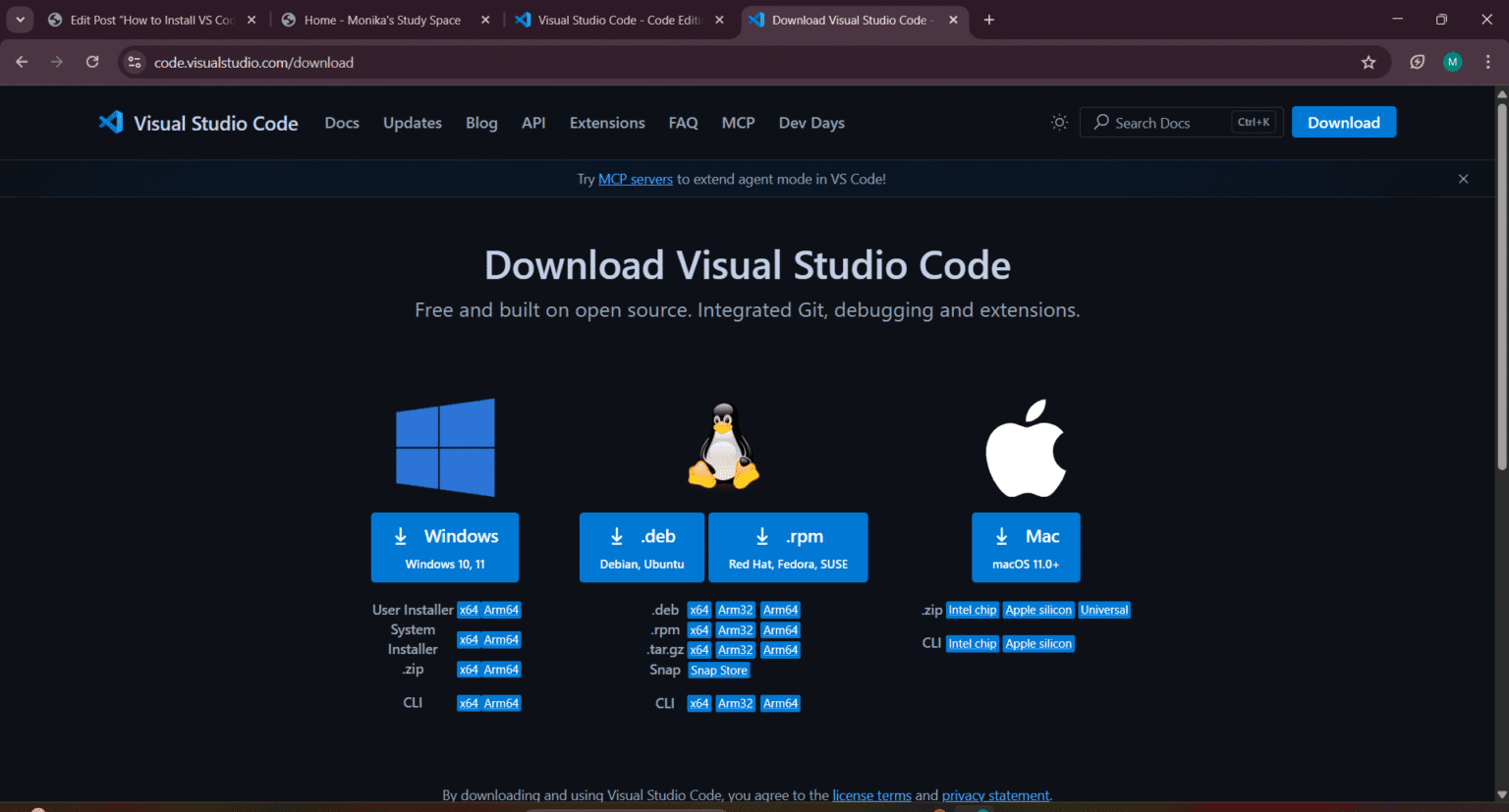Open the Snap Store link

click(x=718, y=670)
